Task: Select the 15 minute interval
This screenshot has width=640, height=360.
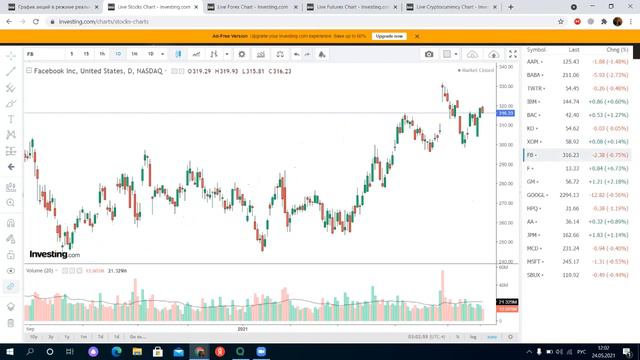Action: click(x=86, y=54)
